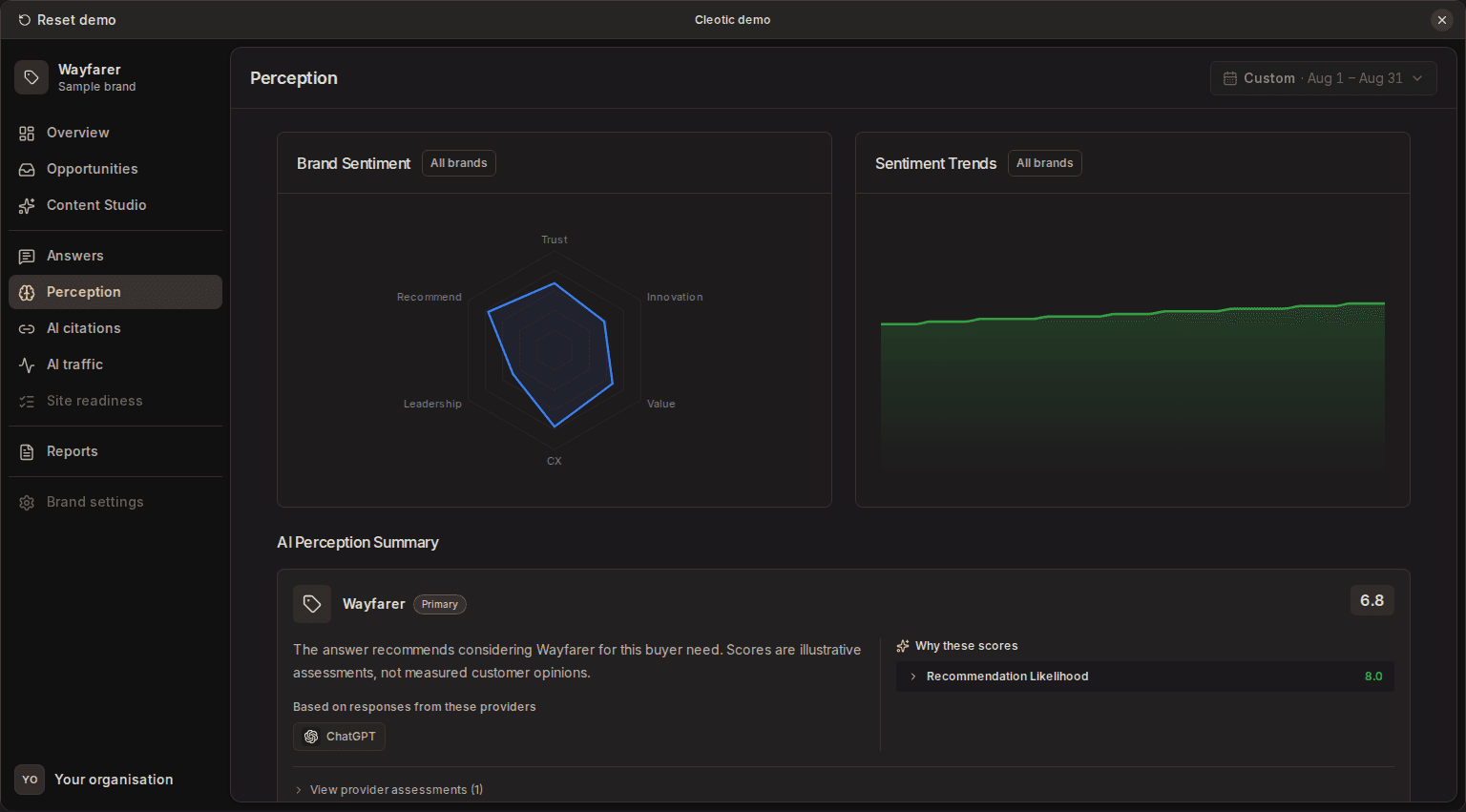Viewport: 1466px width, 812px height.
Task: Click the sparkle icon beside Why these scores
Action: coord(903,646)
